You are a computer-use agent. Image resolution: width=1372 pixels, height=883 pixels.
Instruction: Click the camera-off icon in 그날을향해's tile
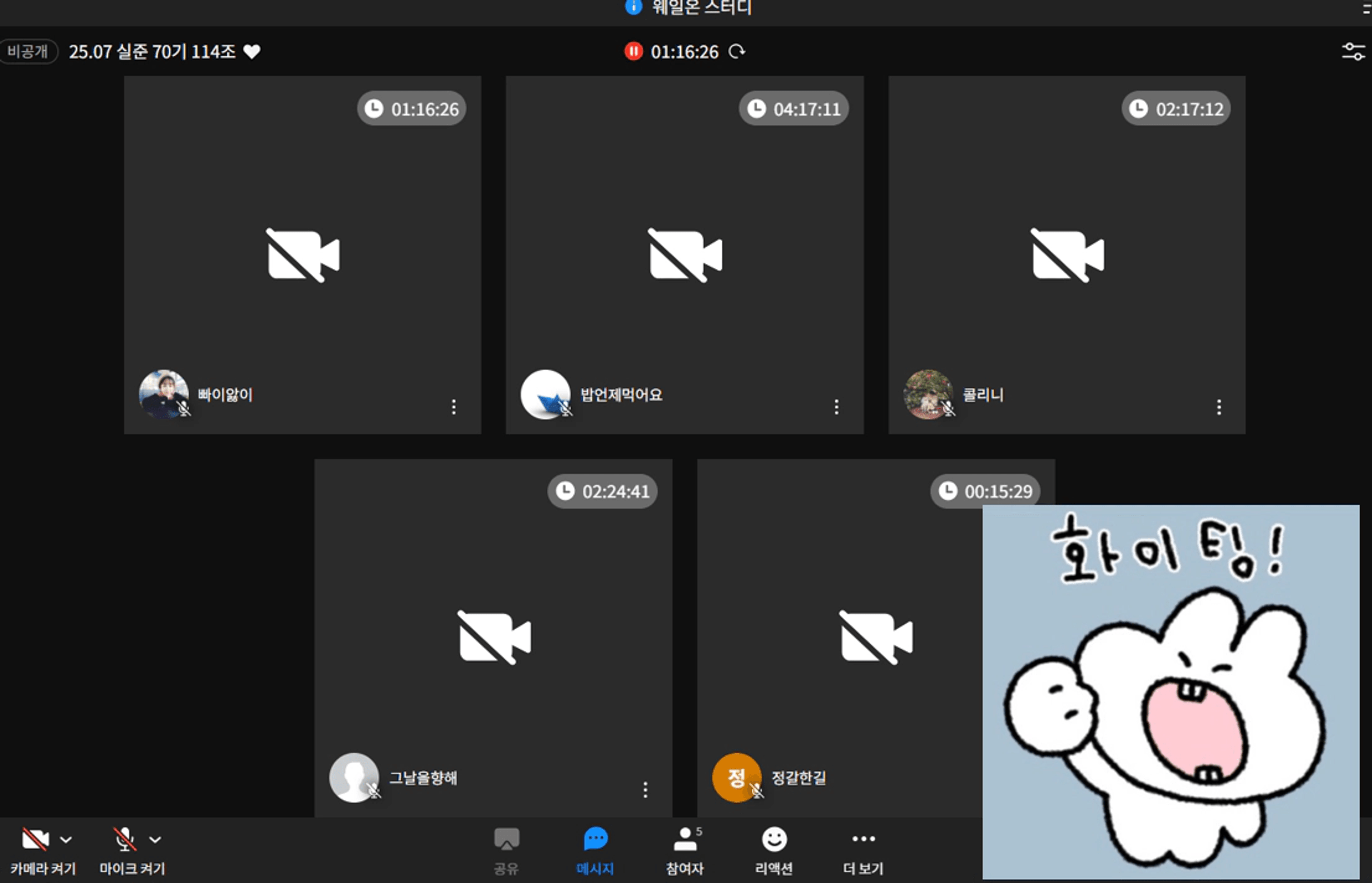(x=494, y=638)
